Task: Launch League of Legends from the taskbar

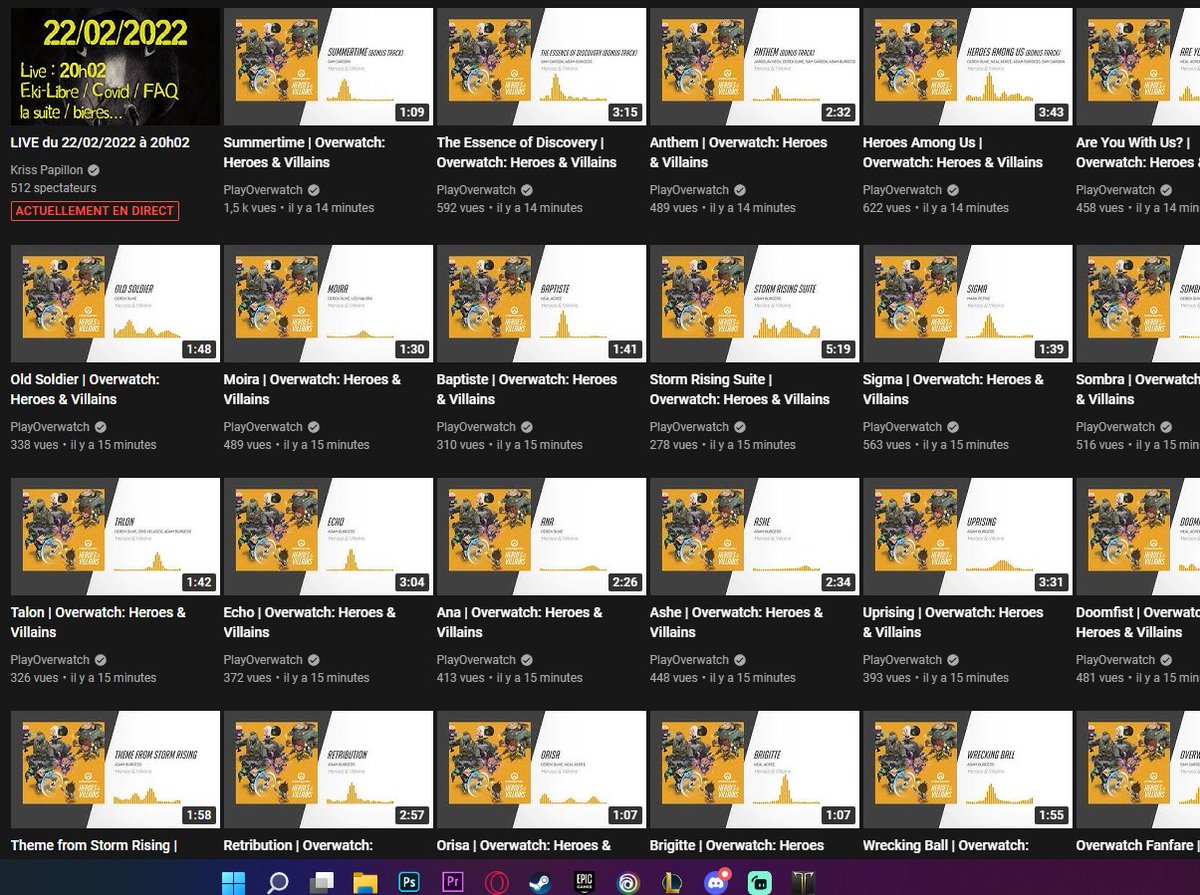Action: [672, 882]
